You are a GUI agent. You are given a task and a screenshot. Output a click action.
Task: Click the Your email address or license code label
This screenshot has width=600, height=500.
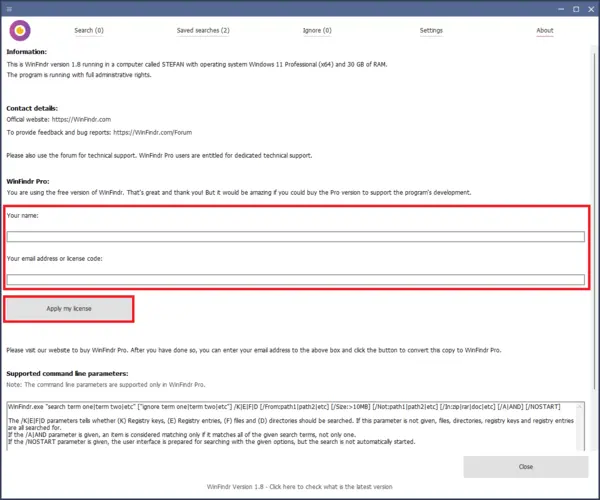(x=54, y=259)
